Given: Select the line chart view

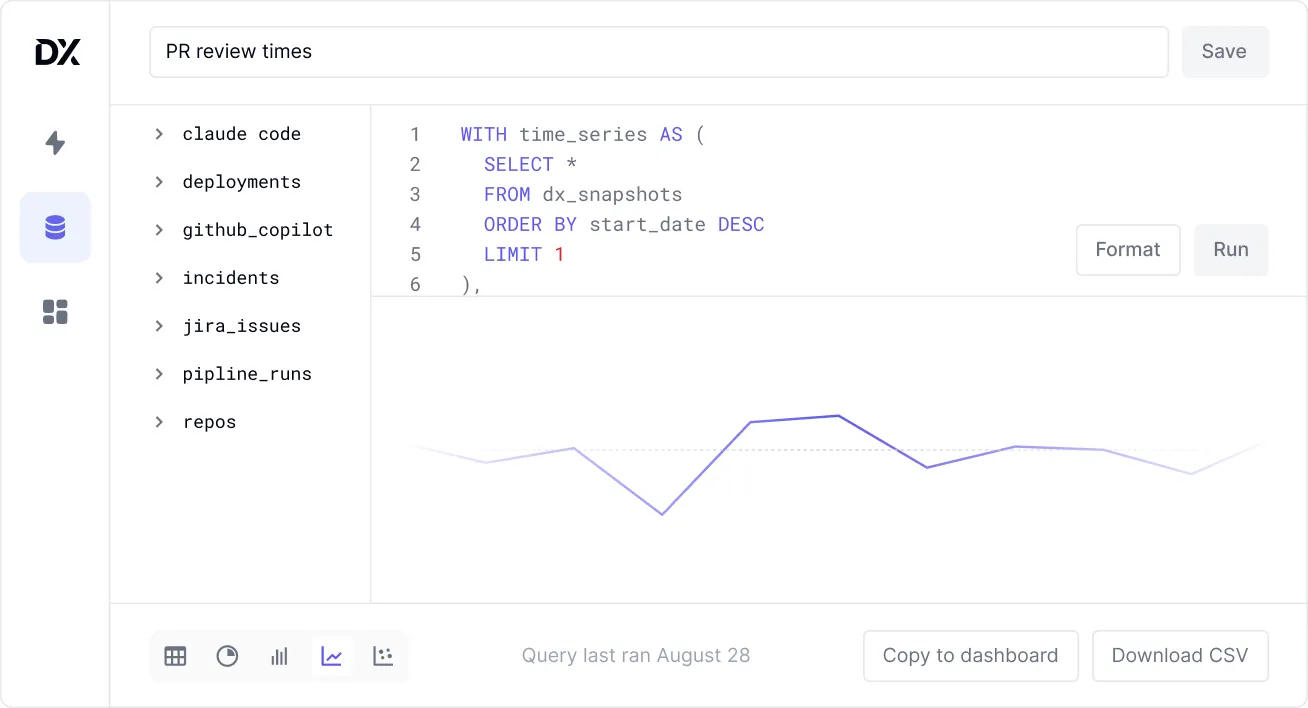Looking at the screenshot, I should click(x=332, y=656).
